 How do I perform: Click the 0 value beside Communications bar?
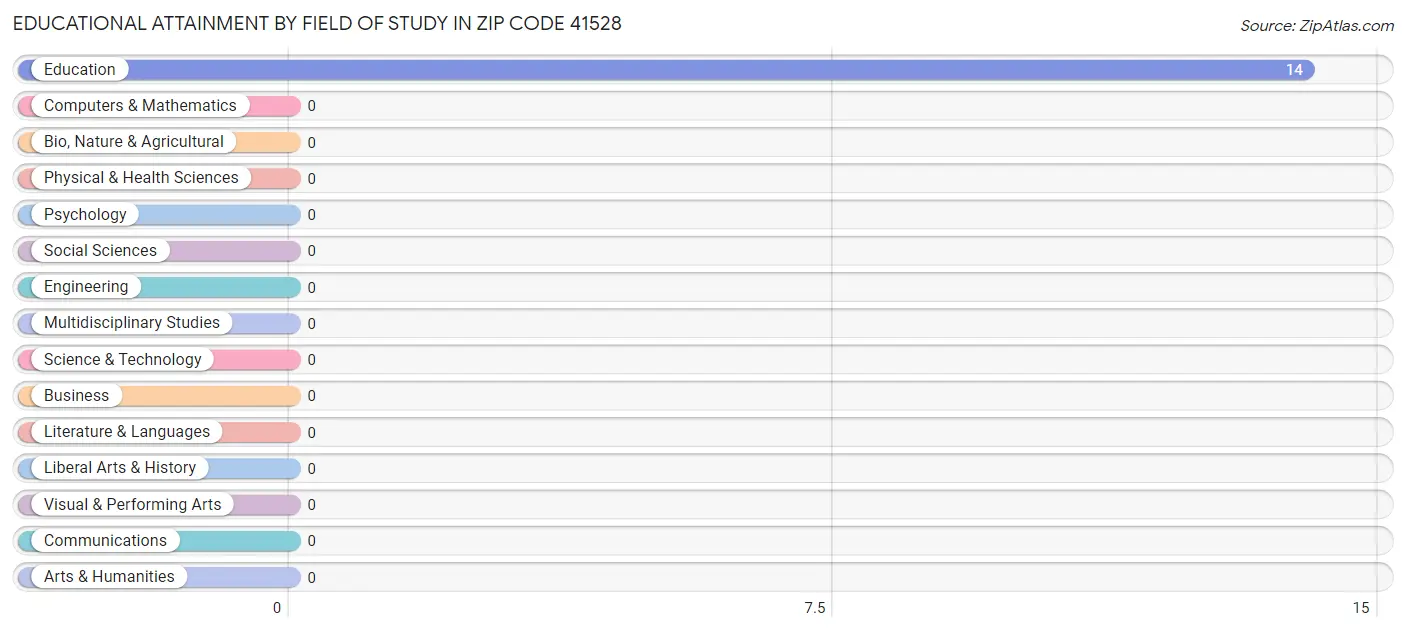click(x=312, y=541)
